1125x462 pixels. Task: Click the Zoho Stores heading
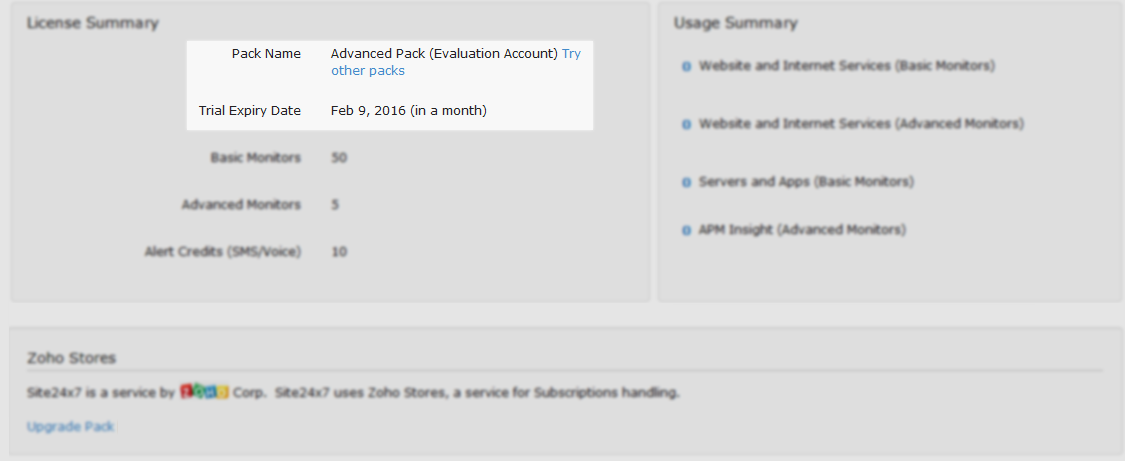point(71,357)
